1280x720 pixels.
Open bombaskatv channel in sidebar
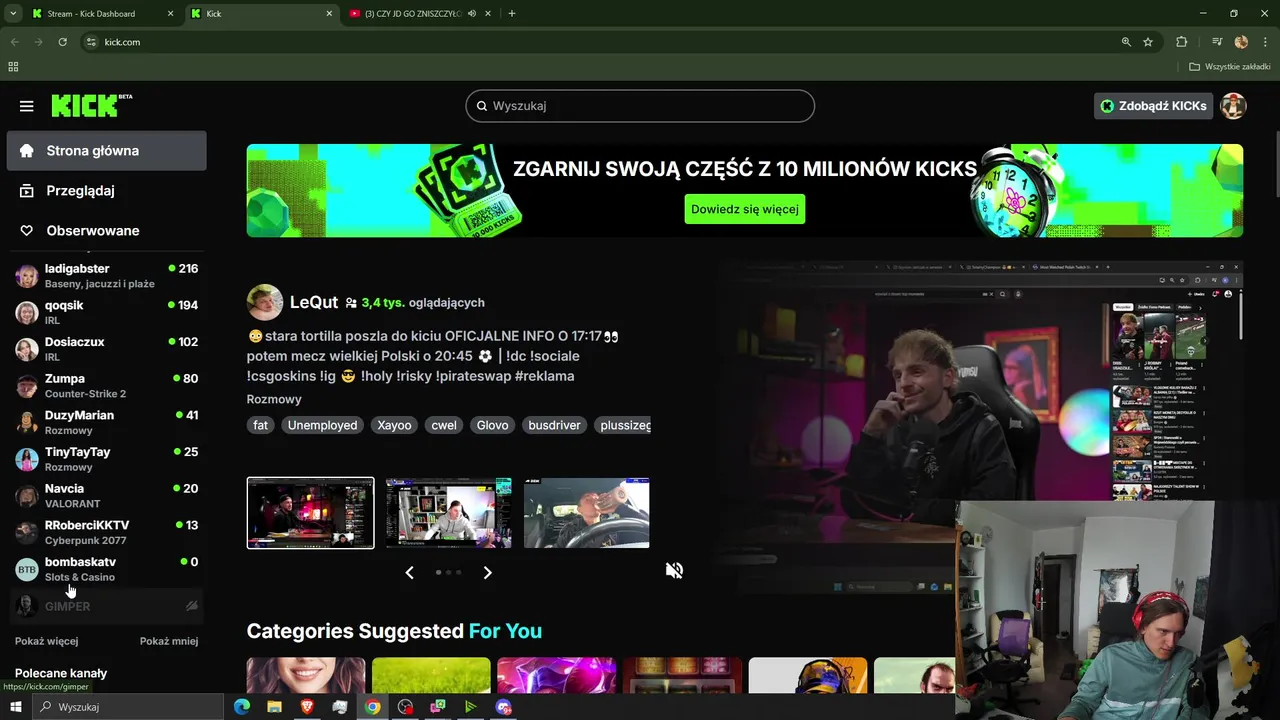coord(107,569)
